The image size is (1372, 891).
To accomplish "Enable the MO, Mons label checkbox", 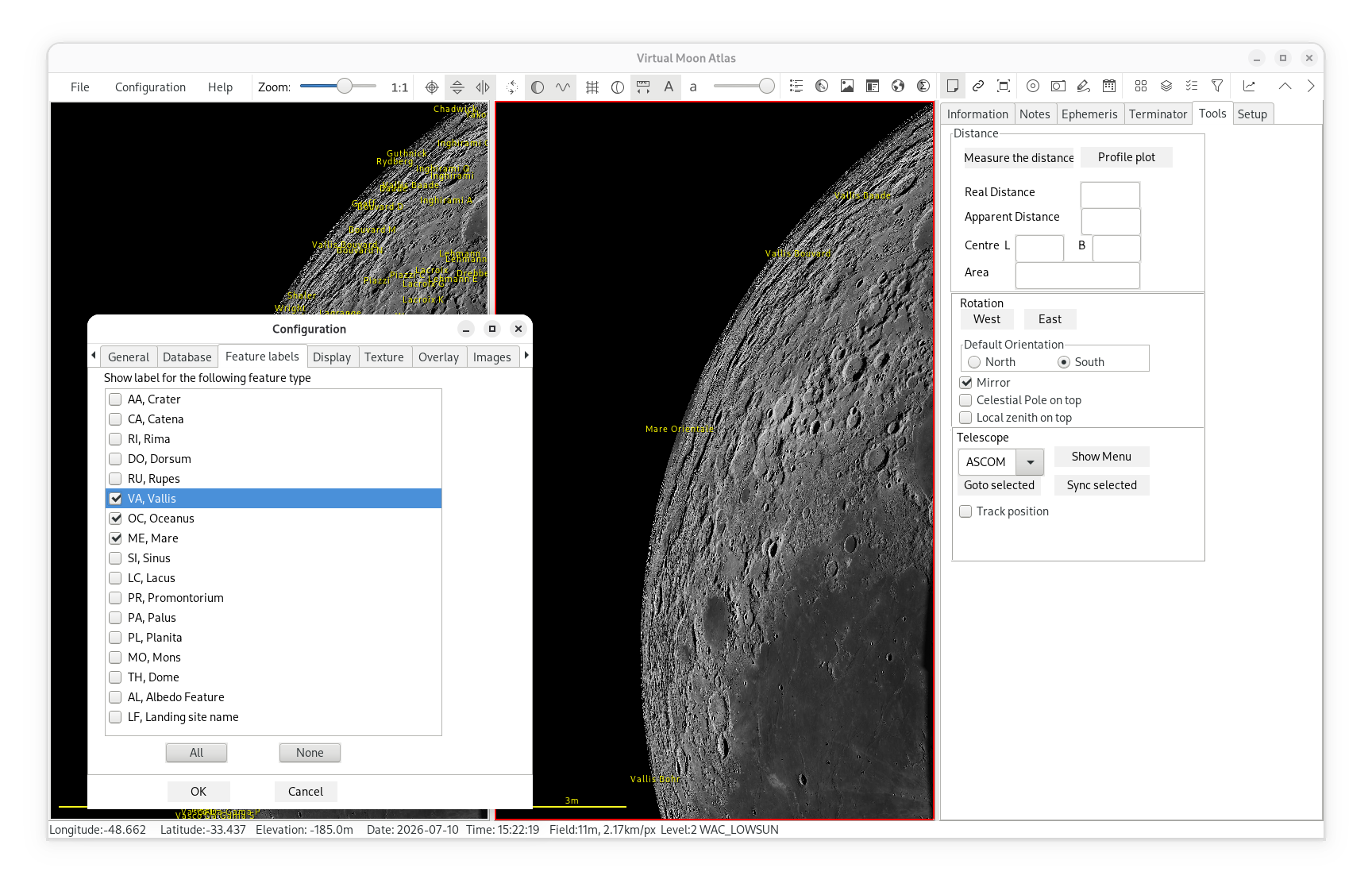I will pyautogui.click(x=116, y=658).
